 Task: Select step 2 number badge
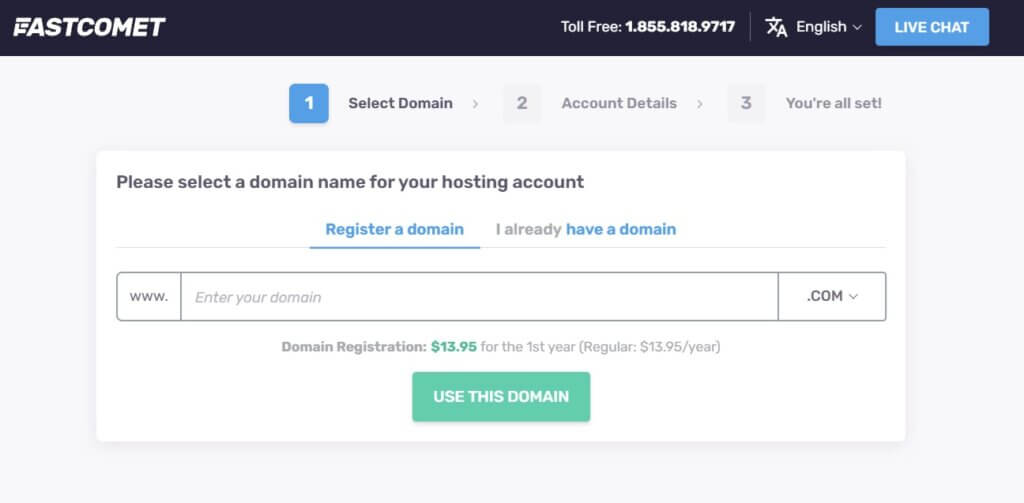[x=522, y=103]
